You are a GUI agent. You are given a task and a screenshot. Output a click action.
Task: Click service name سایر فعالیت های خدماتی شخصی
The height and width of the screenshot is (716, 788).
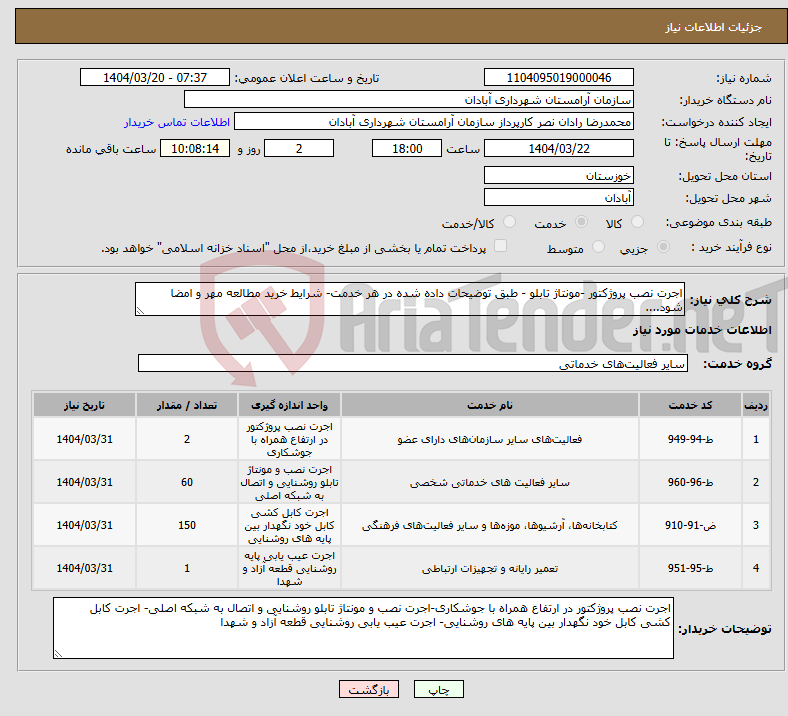490,482
